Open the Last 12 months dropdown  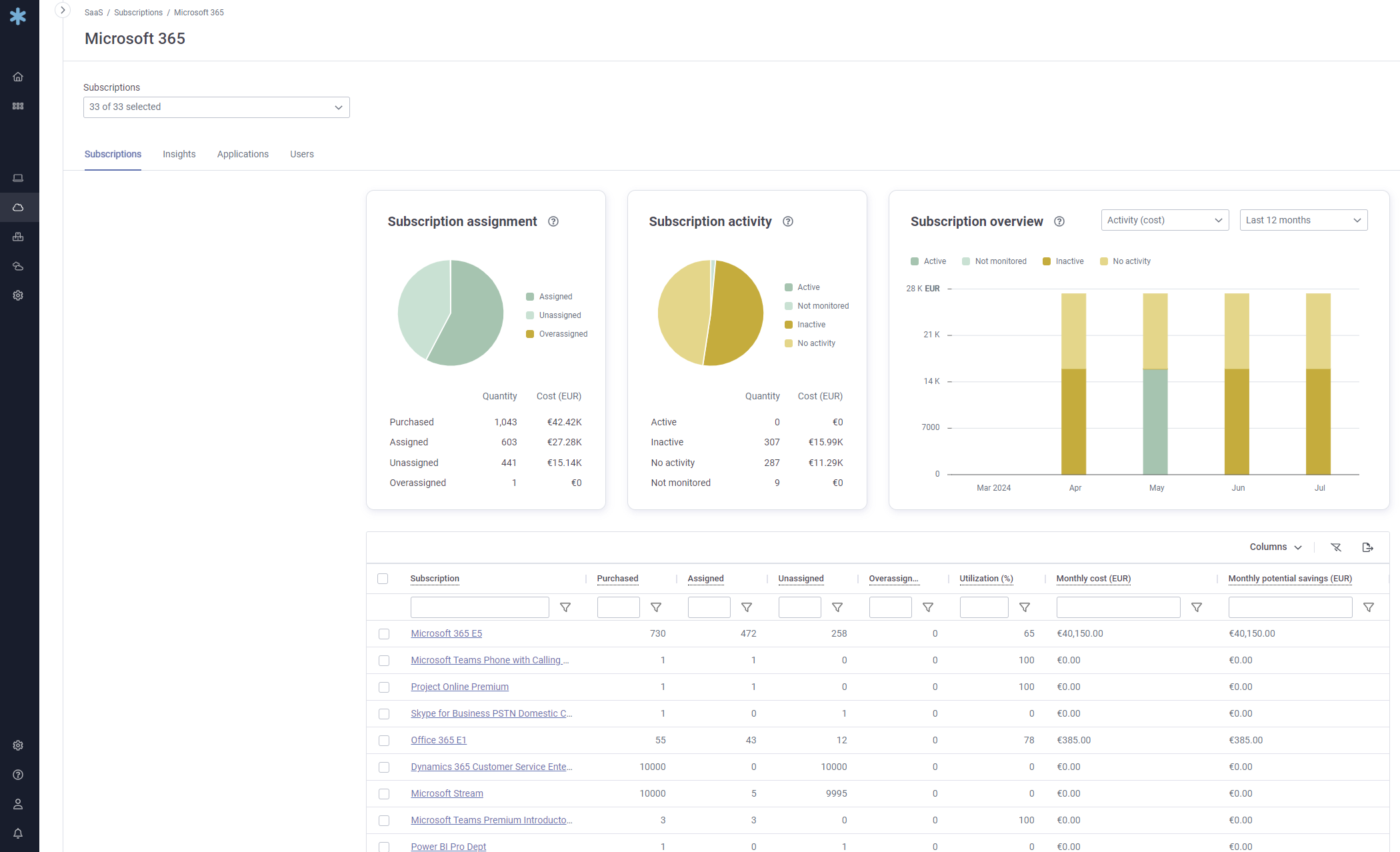click(1303, 220)
